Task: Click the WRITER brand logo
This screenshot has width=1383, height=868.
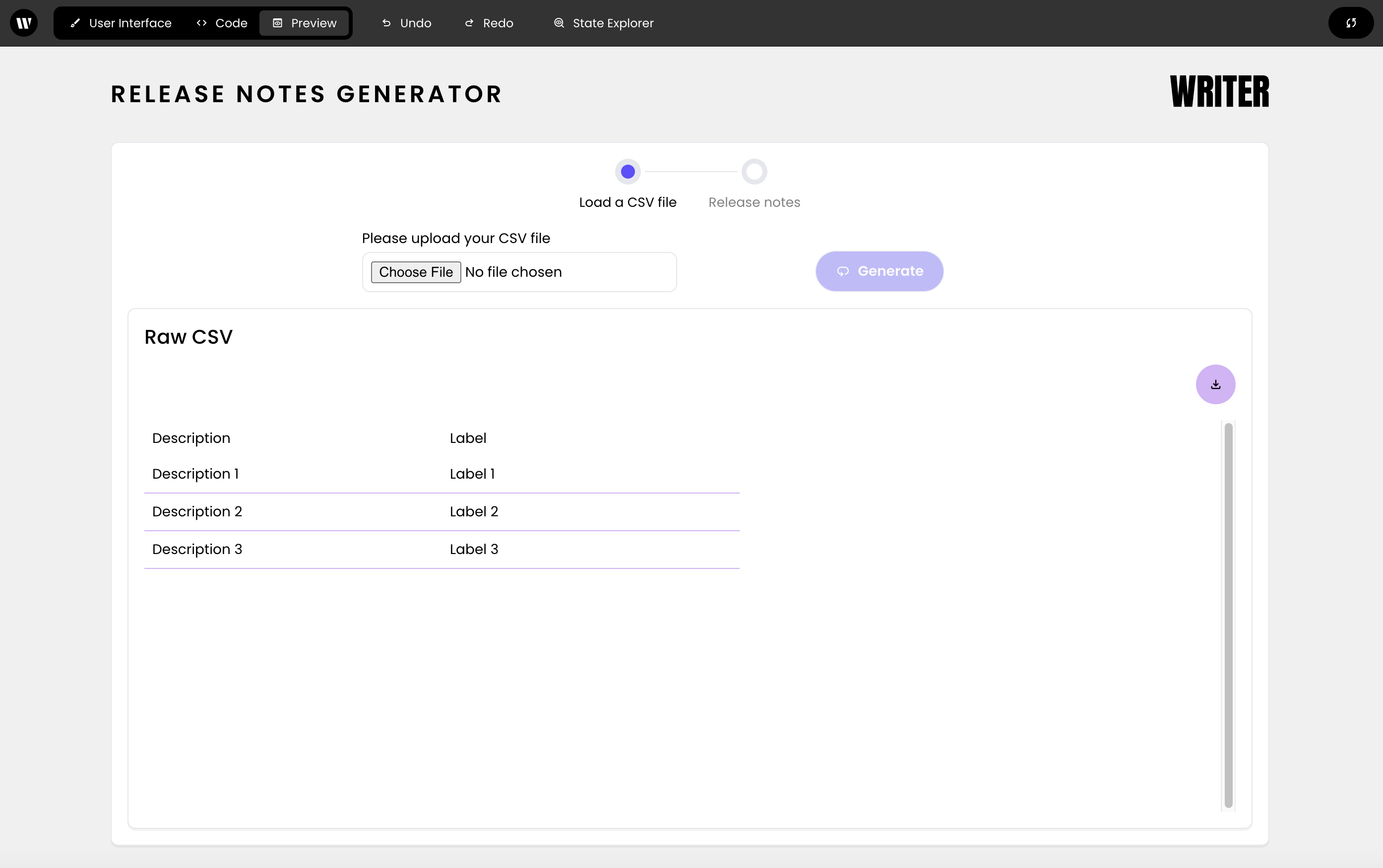Action: pyautogui.click(x=1219, y=92)
